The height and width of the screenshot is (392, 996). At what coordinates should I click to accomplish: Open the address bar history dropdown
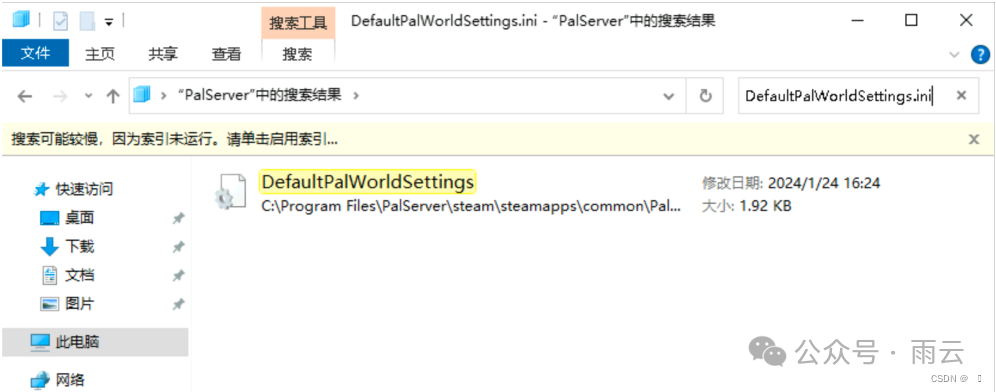668,96
